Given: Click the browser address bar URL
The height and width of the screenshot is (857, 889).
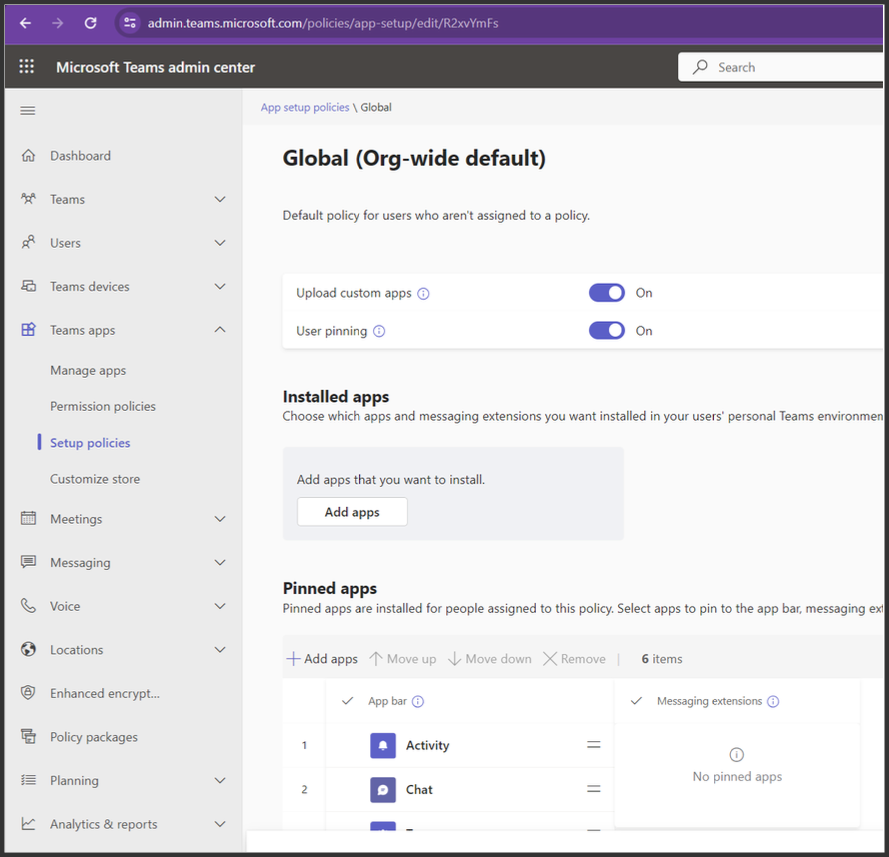Looking at the screenshot, I should (x=323, y=23).
